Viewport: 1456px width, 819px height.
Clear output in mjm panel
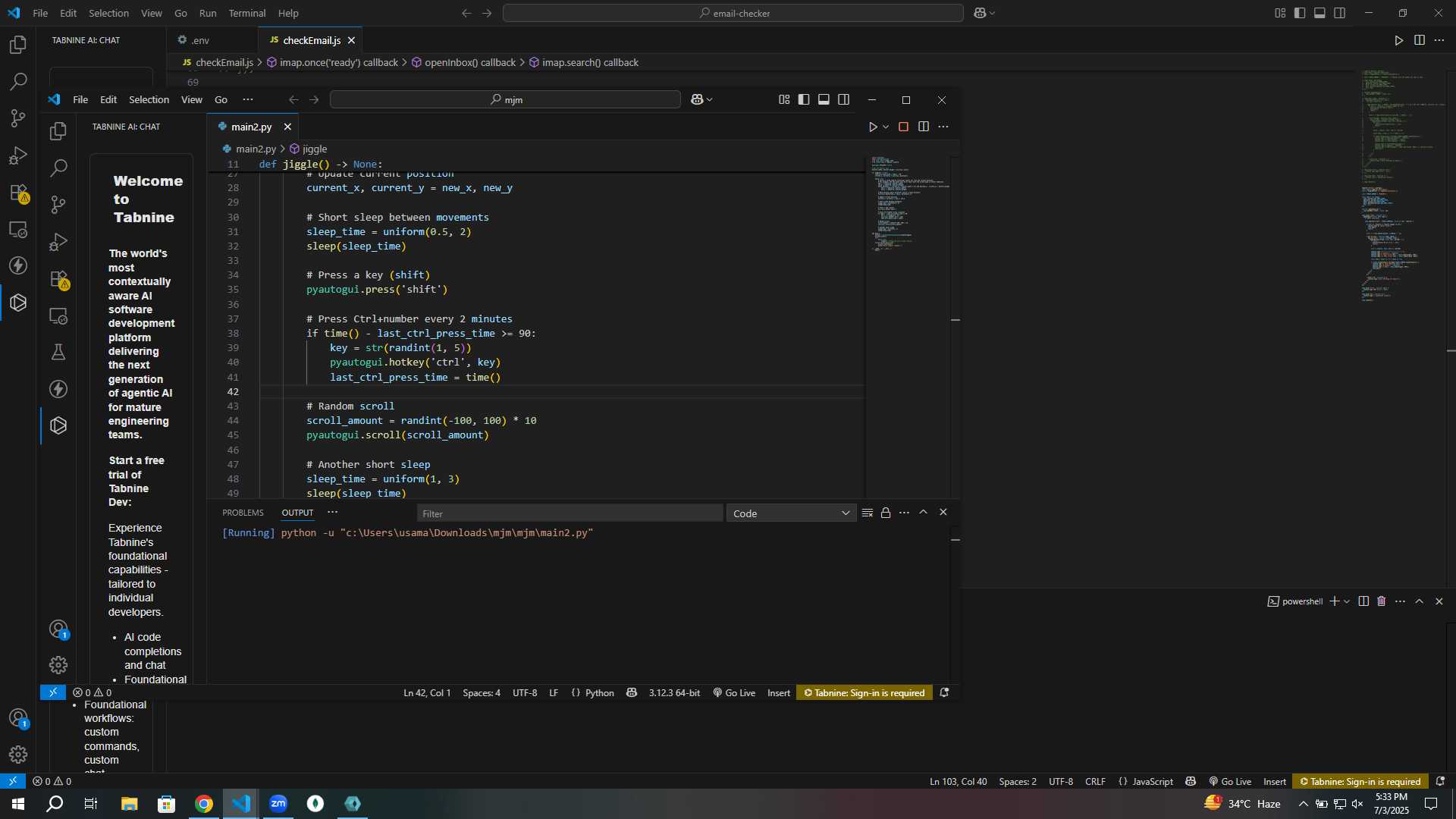click(868, 513)
